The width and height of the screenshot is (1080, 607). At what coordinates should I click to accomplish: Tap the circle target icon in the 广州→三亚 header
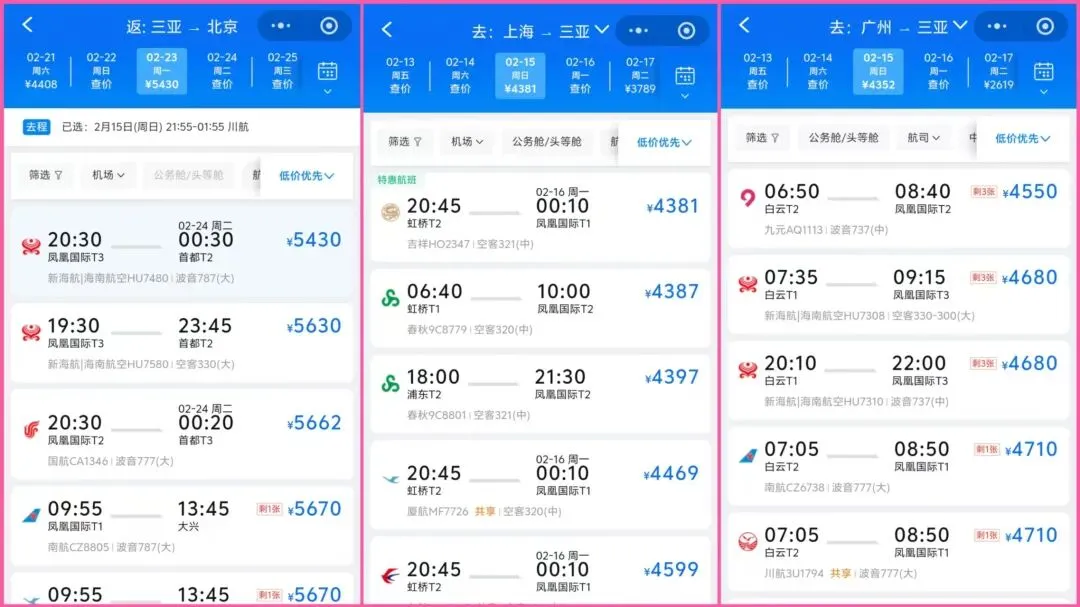point(1045,27)
